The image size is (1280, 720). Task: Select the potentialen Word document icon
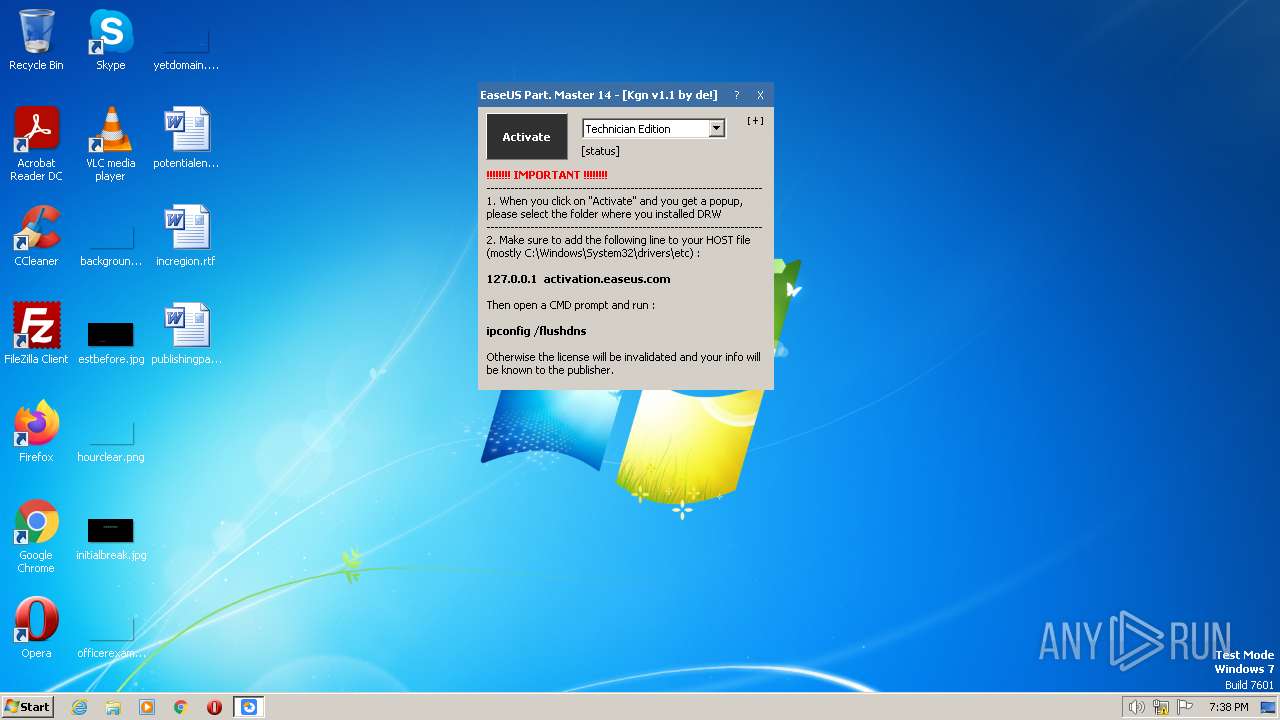pos(186,138)
